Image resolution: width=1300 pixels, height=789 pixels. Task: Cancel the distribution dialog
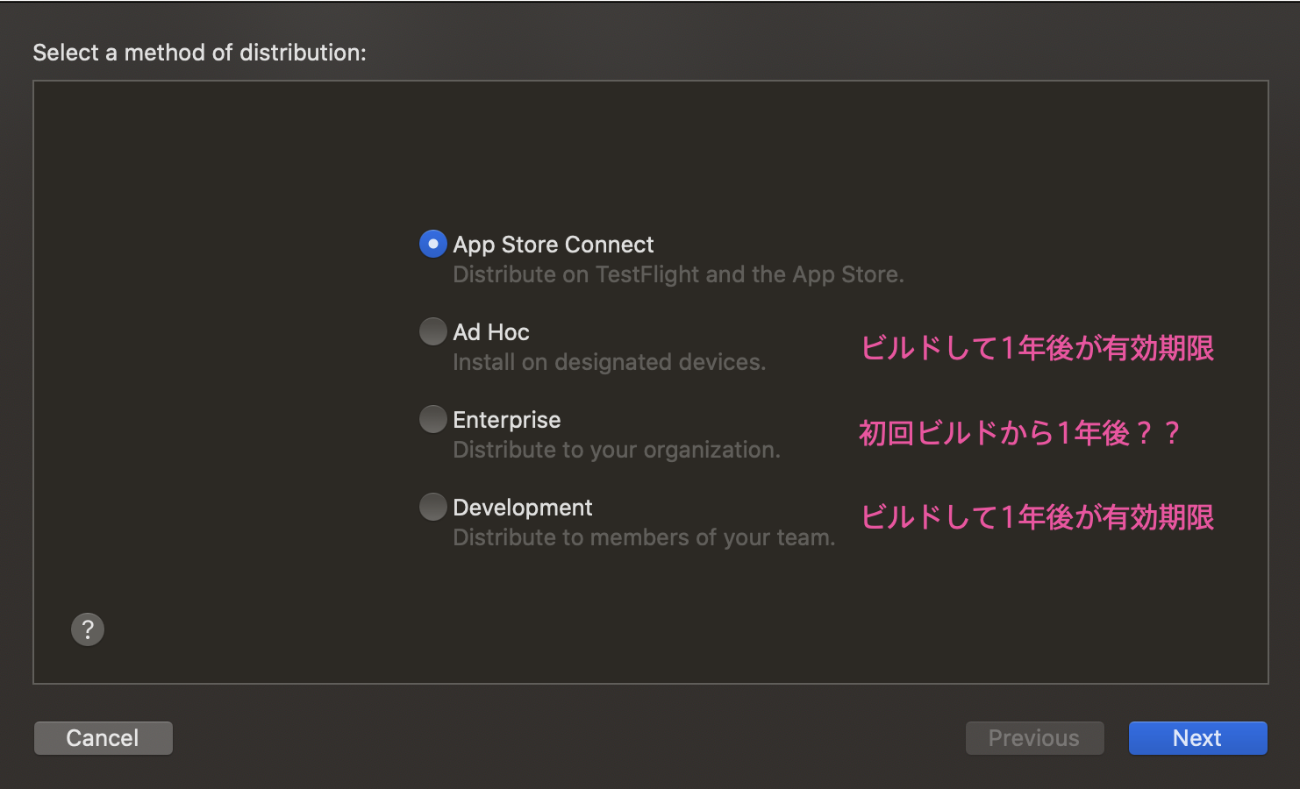coord(103,738)
